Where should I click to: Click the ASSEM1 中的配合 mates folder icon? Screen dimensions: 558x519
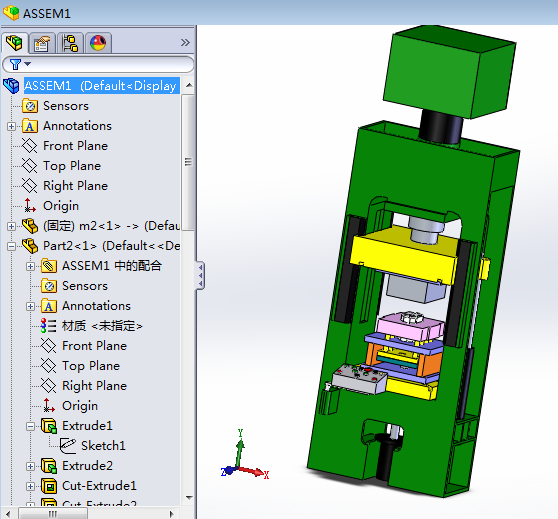49,266
